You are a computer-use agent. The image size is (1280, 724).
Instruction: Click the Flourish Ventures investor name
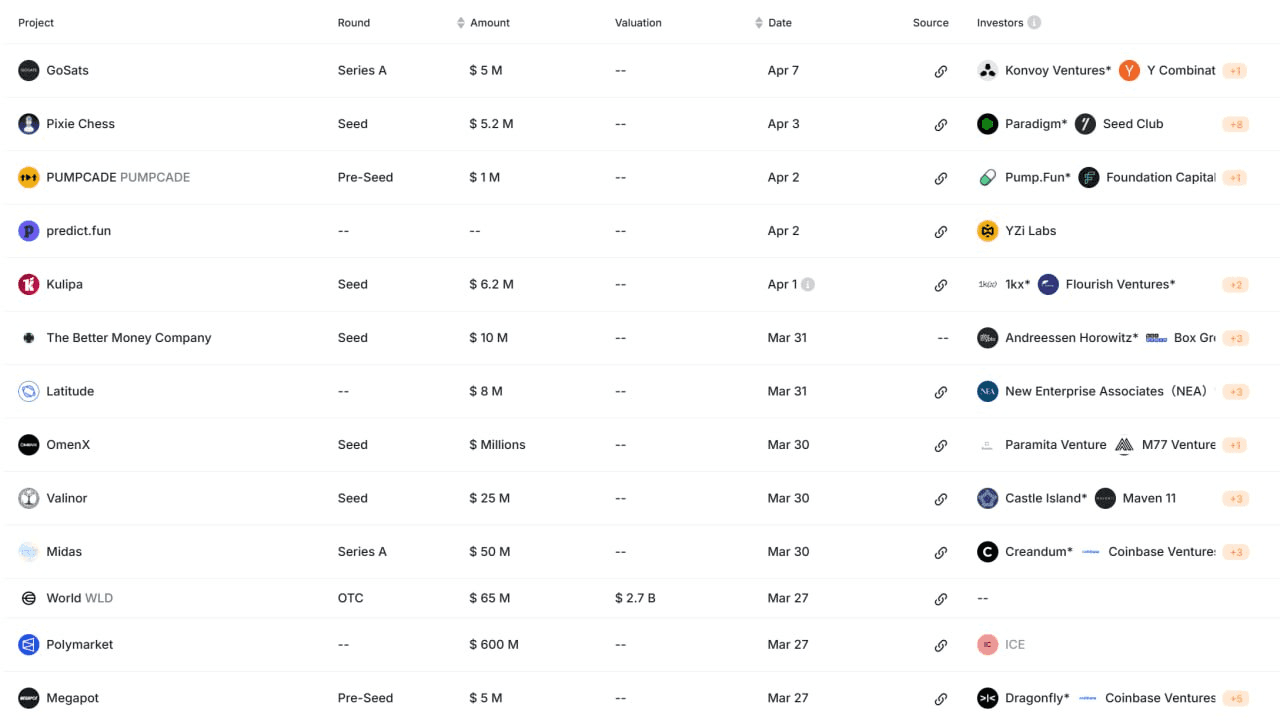1120,284
